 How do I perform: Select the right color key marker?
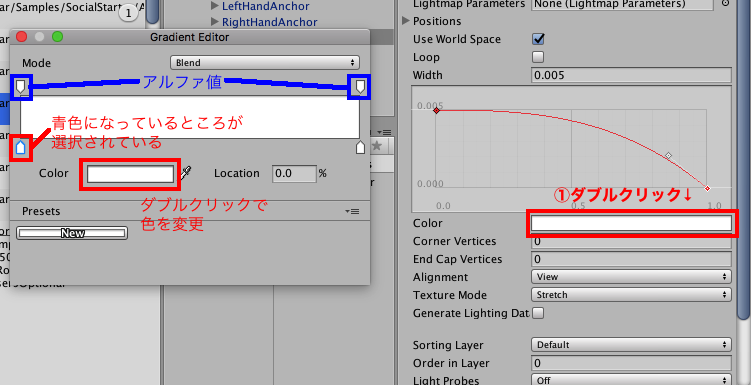(360, 147)
